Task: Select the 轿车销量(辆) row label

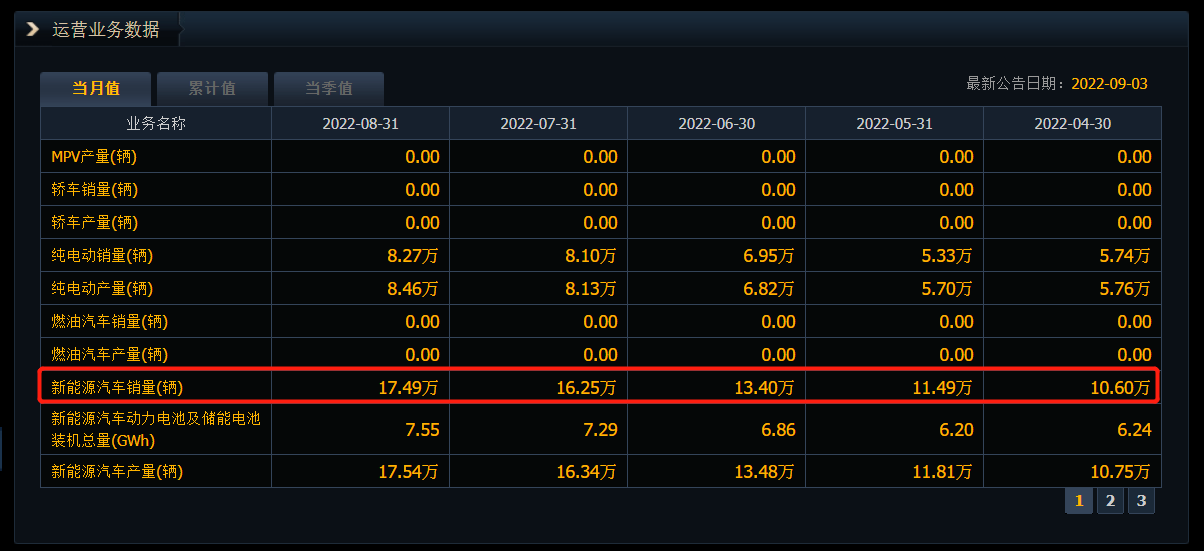Action: (x=95, y=190)
